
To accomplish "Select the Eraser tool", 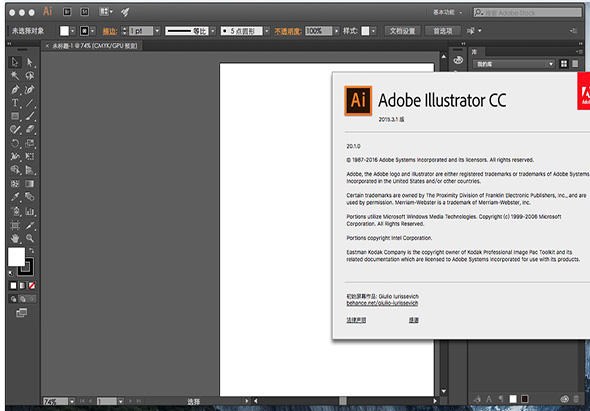I will click(30, 129).
